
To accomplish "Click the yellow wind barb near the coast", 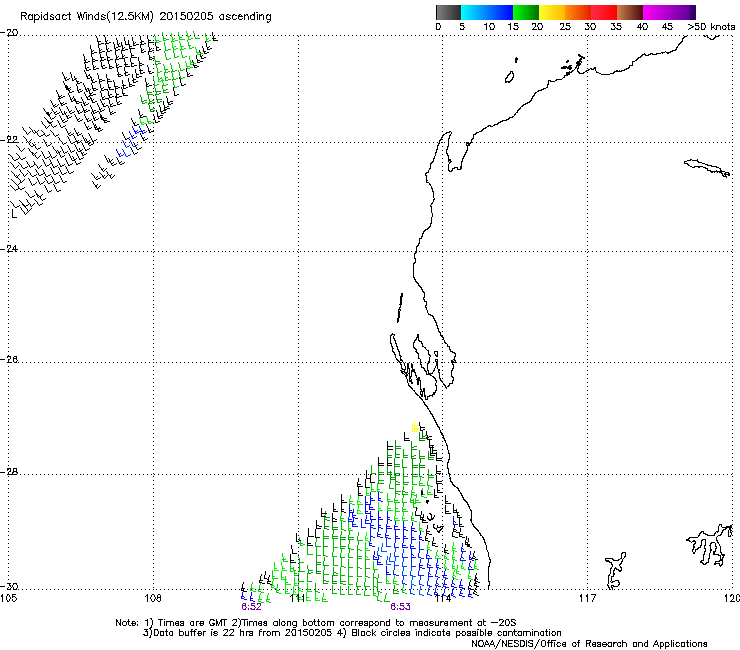I will click(415, 426).
